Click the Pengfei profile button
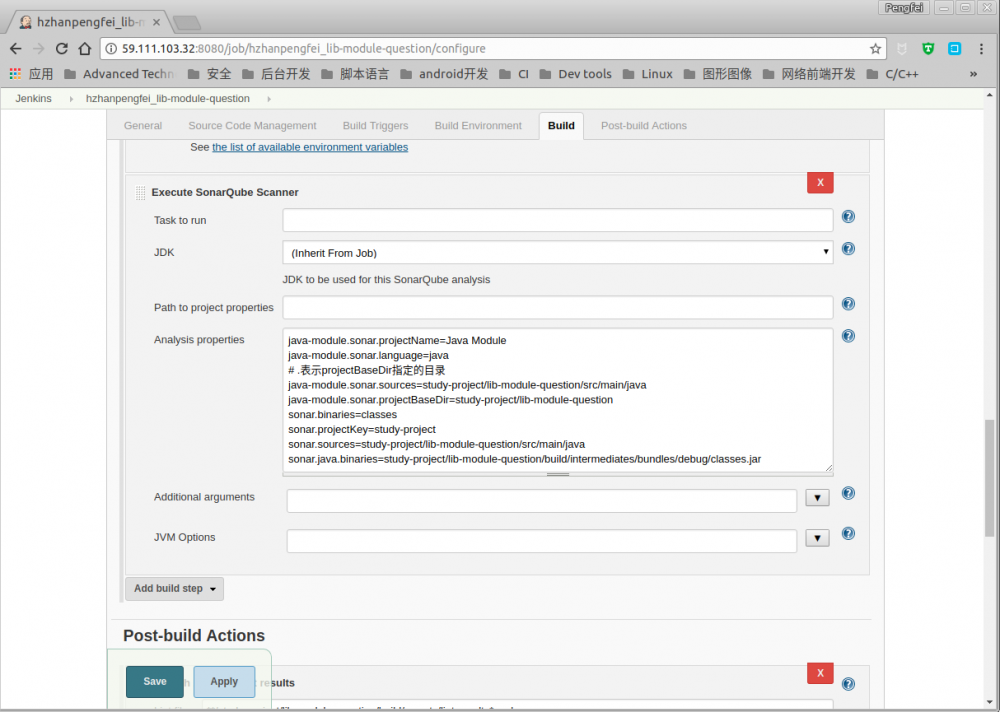The width and height of the screenshot is (1000, 712). 904,8
